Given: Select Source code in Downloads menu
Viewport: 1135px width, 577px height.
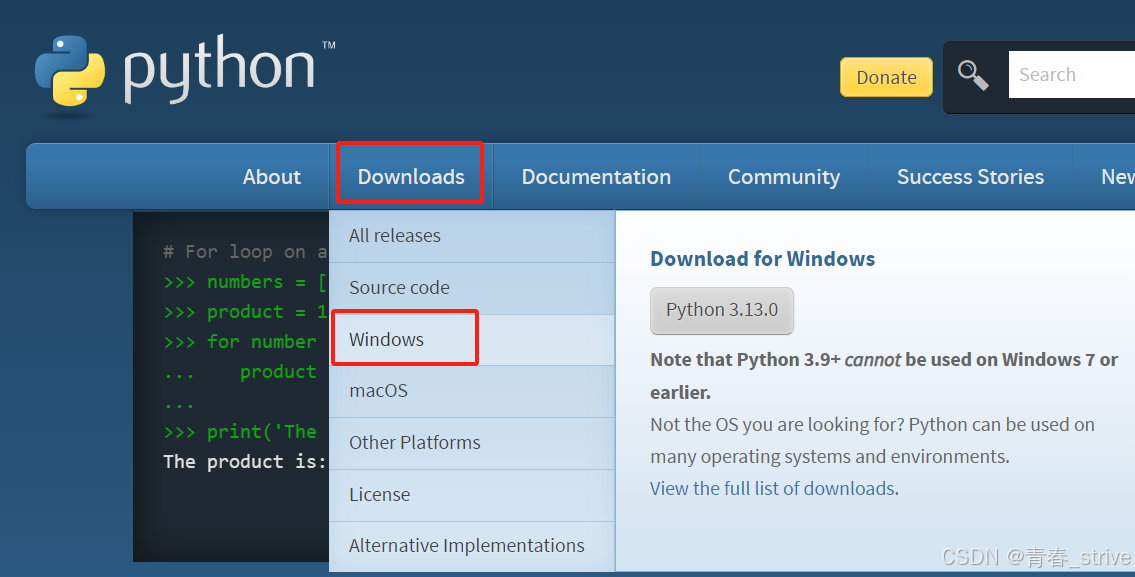Looking at the screenshot, I should point(472,288).
